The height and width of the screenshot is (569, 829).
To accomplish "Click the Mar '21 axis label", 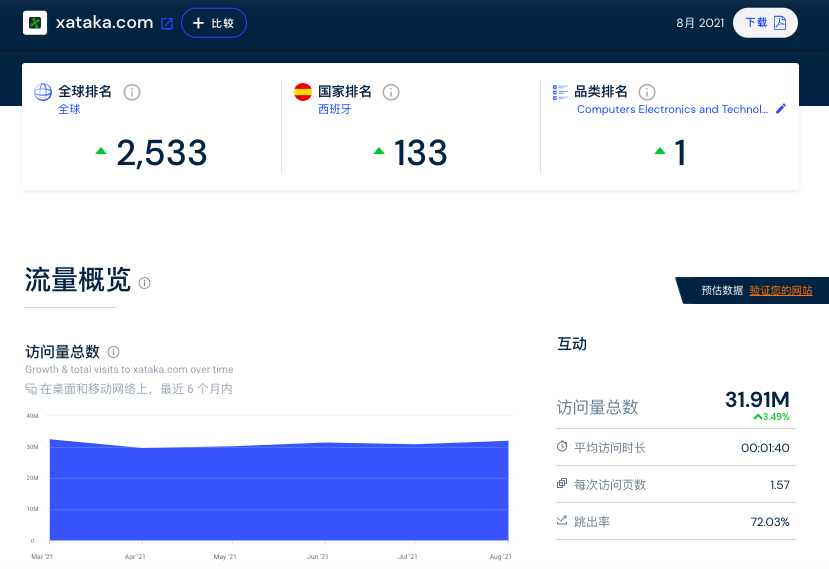I will [x=42, y=556].
